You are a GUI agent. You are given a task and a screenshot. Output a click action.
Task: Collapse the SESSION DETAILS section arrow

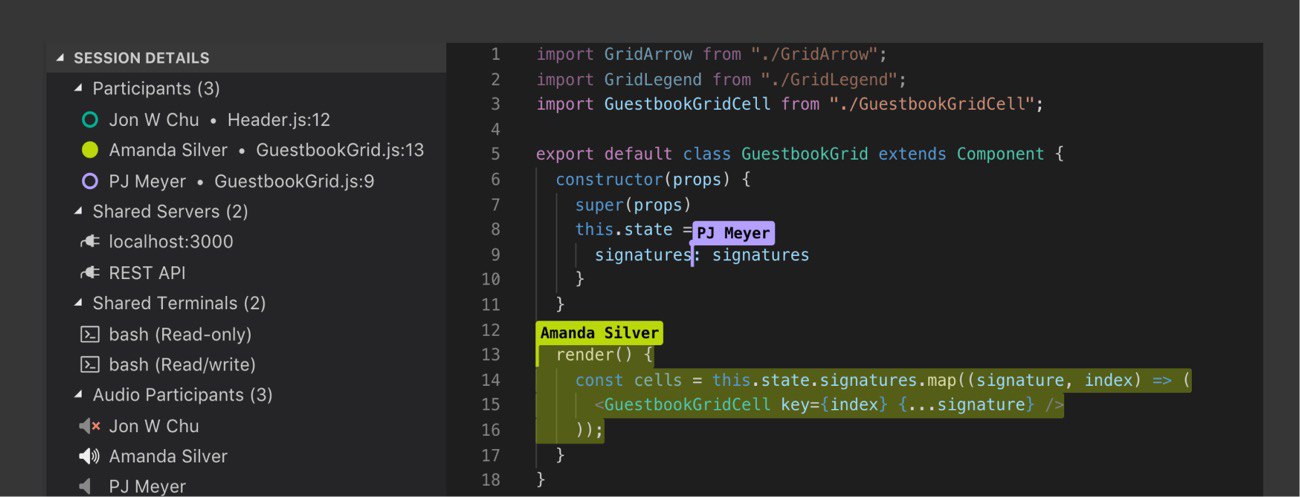(60, 58)
